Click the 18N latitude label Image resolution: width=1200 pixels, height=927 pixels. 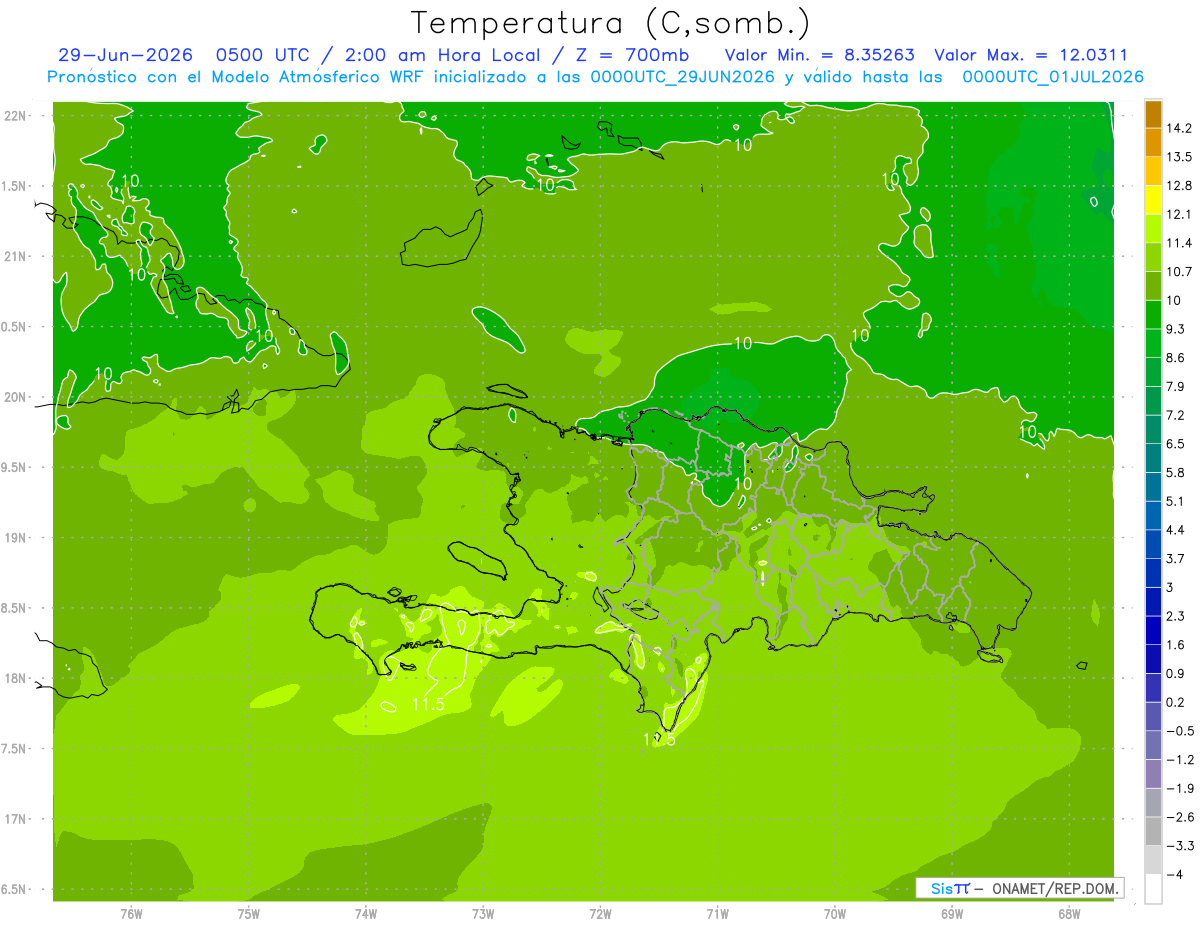point(14,679)
